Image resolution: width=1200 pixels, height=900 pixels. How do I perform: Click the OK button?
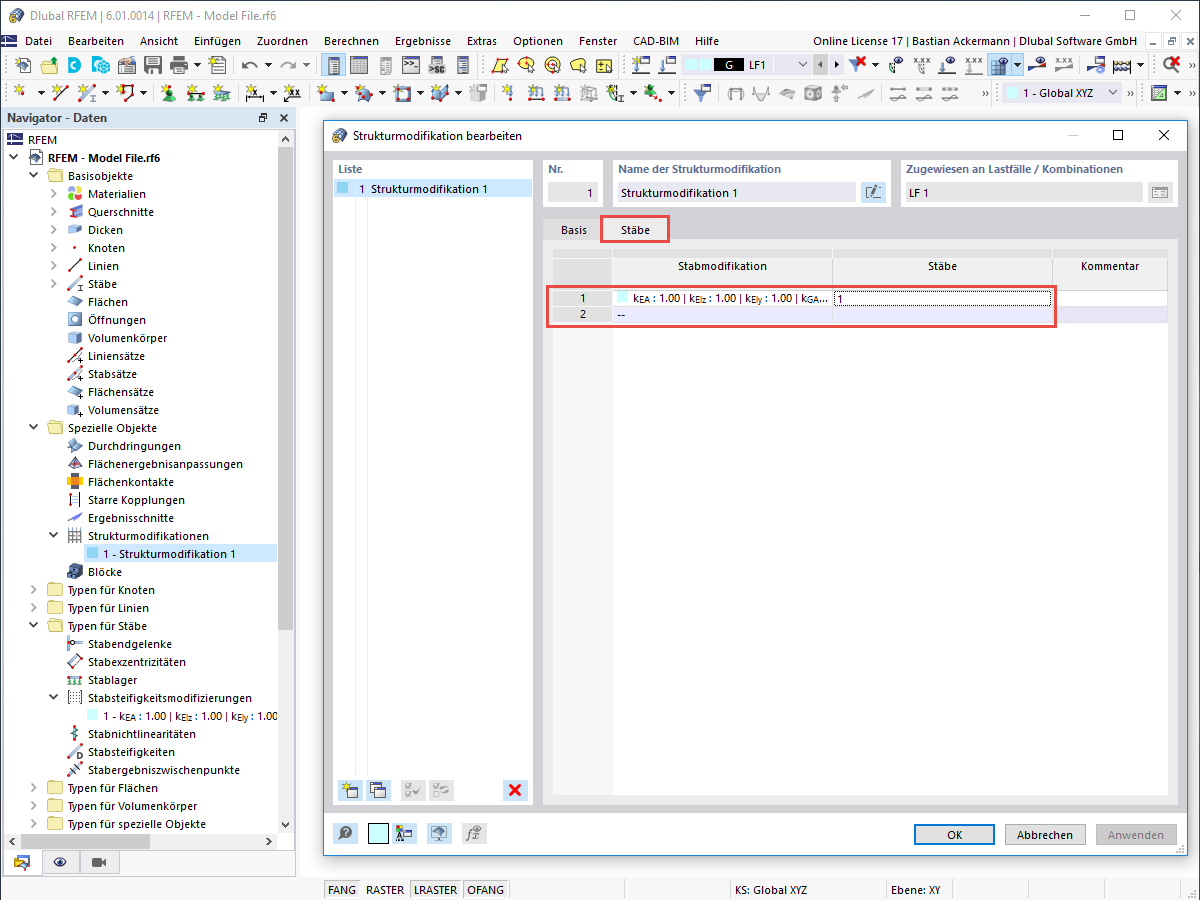(953, 833)
